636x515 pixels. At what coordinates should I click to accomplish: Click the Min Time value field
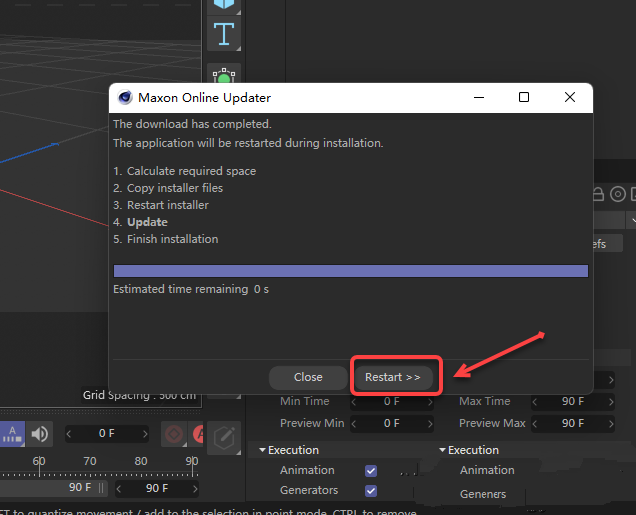tap(392, 401)
